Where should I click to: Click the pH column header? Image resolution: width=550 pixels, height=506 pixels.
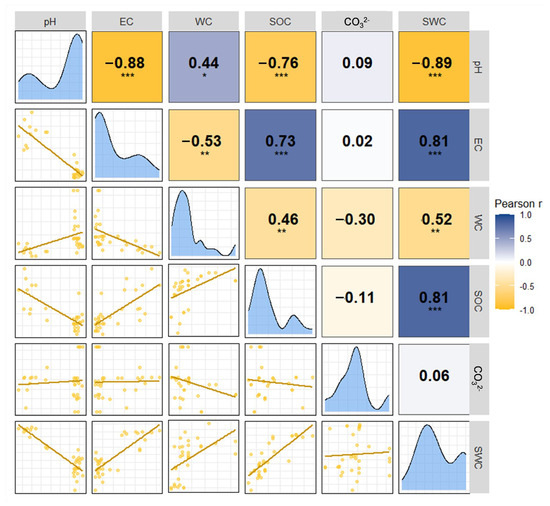(50, 21)
